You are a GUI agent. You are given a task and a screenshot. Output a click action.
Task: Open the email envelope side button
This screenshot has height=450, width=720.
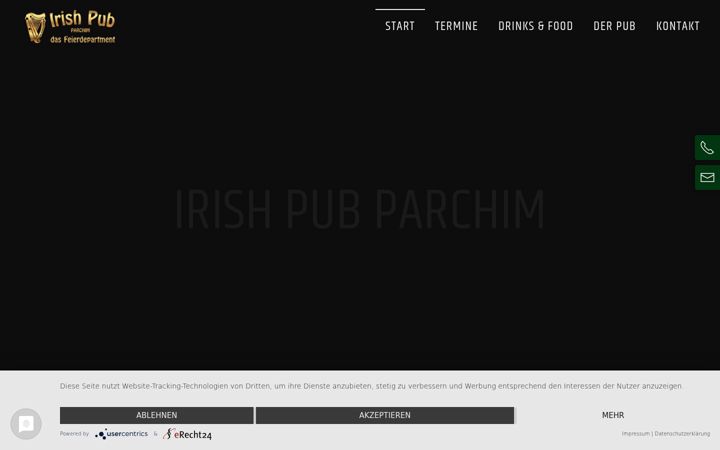(707, 178)
